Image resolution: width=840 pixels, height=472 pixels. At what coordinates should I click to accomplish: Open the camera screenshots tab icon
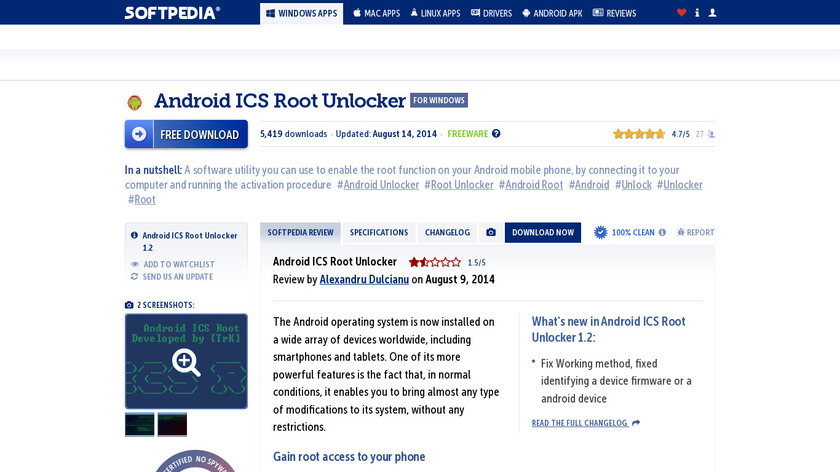click(491, 233)
